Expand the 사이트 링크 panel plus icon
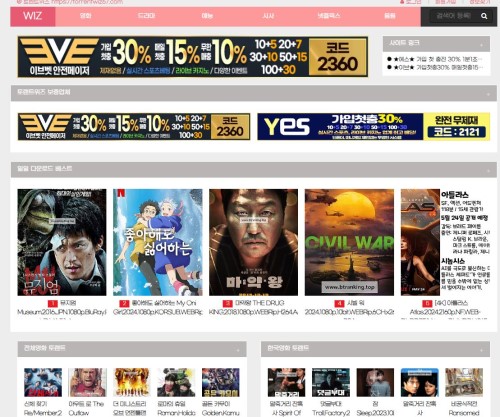Viewport: 500px width, 417px height. (481, 45)
